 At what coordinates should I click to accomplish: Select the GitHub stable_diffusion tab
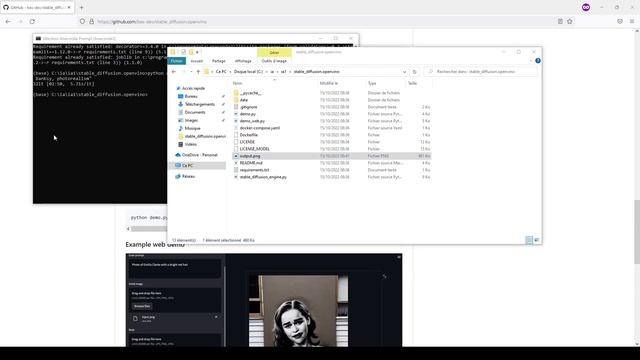(37, 7)
